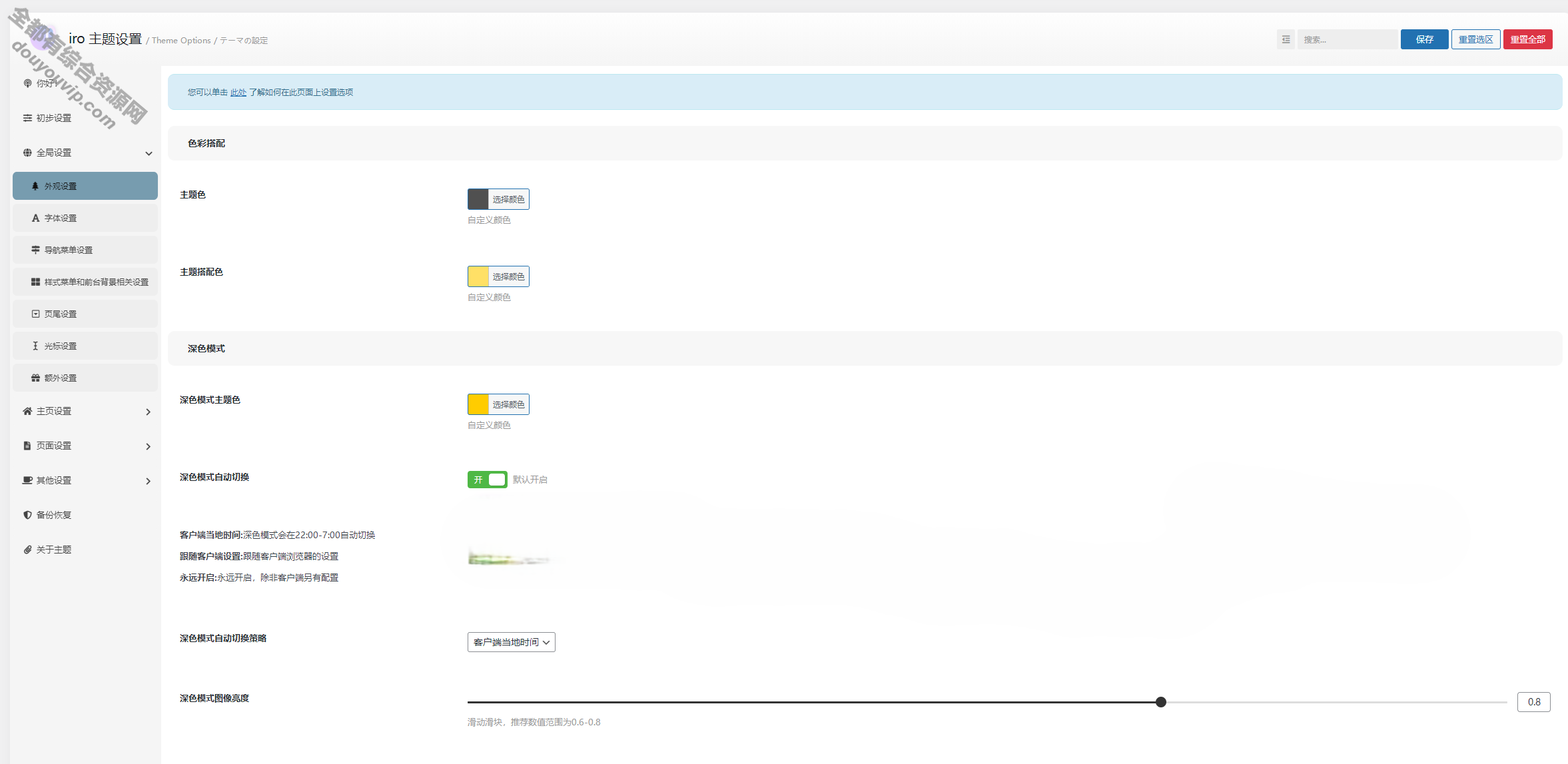Open the 初步设置 menu item
The height and width of the screenshot is (764, 1568).
[85, 118]
